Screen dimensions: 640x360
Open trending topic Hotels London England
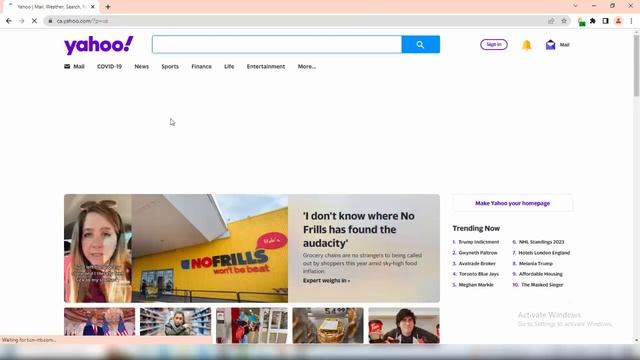pyautogui.click(x=544, y=253)
